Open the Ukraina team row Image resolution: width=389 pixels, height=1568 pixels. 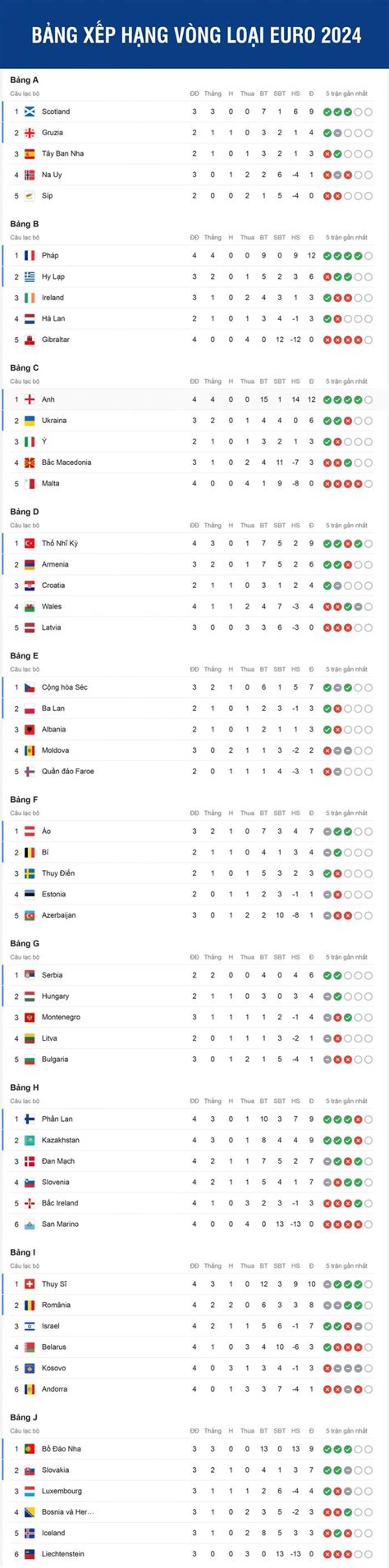tap(194, 421)
